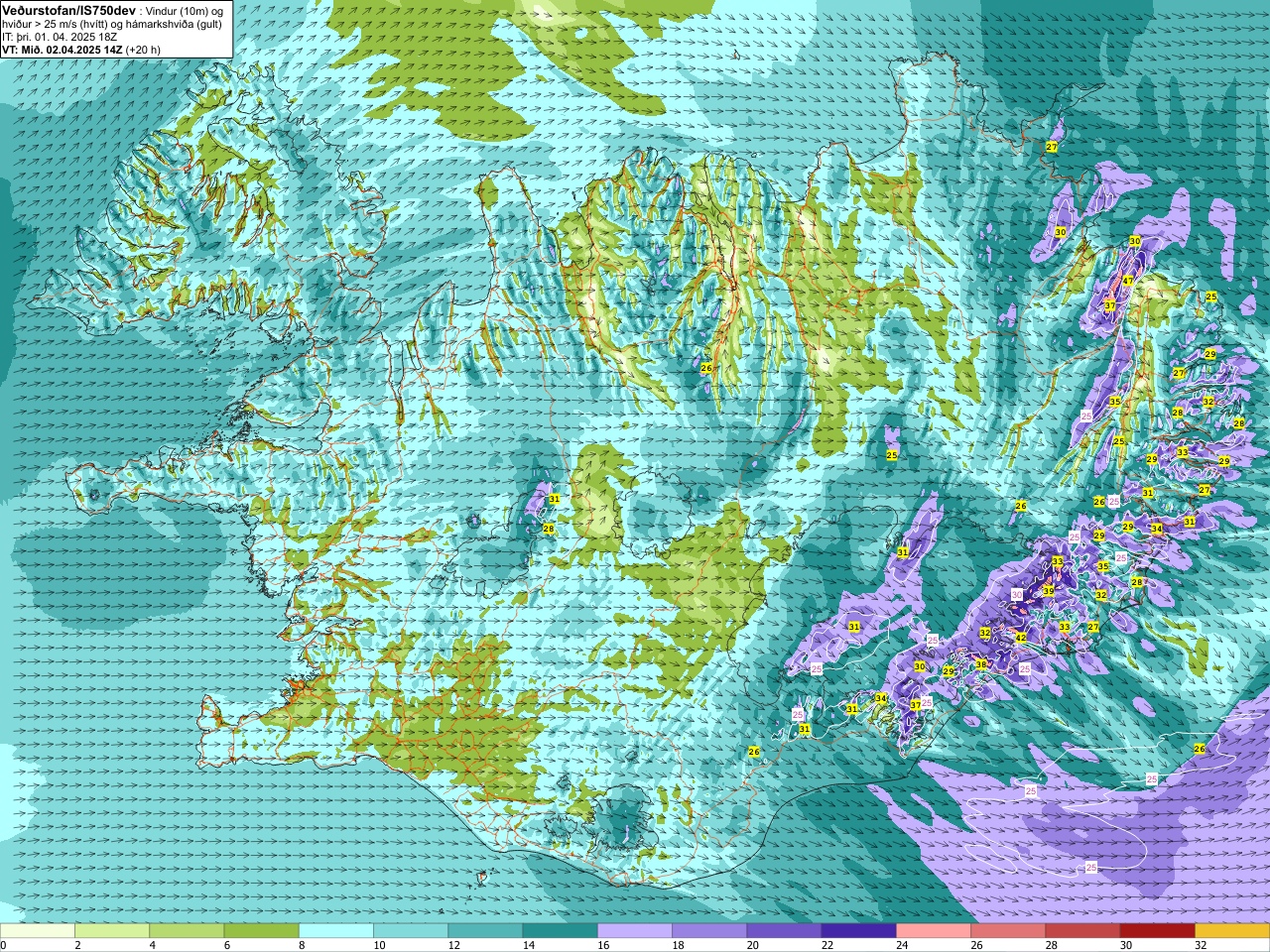Click the color scale tick value 4
The height and width of the screenshot is (952, 1270).
click(x=152, y=945)
